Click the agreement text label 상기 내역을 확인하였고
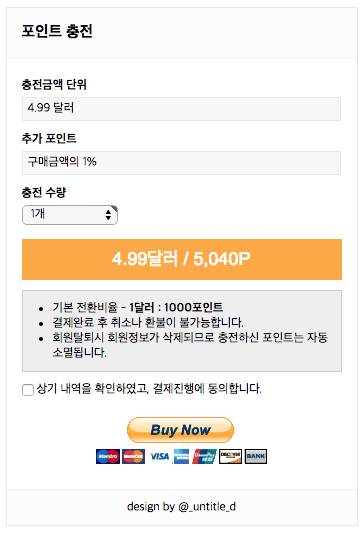Screen dimensions: 364x533 tap(93, 388)
